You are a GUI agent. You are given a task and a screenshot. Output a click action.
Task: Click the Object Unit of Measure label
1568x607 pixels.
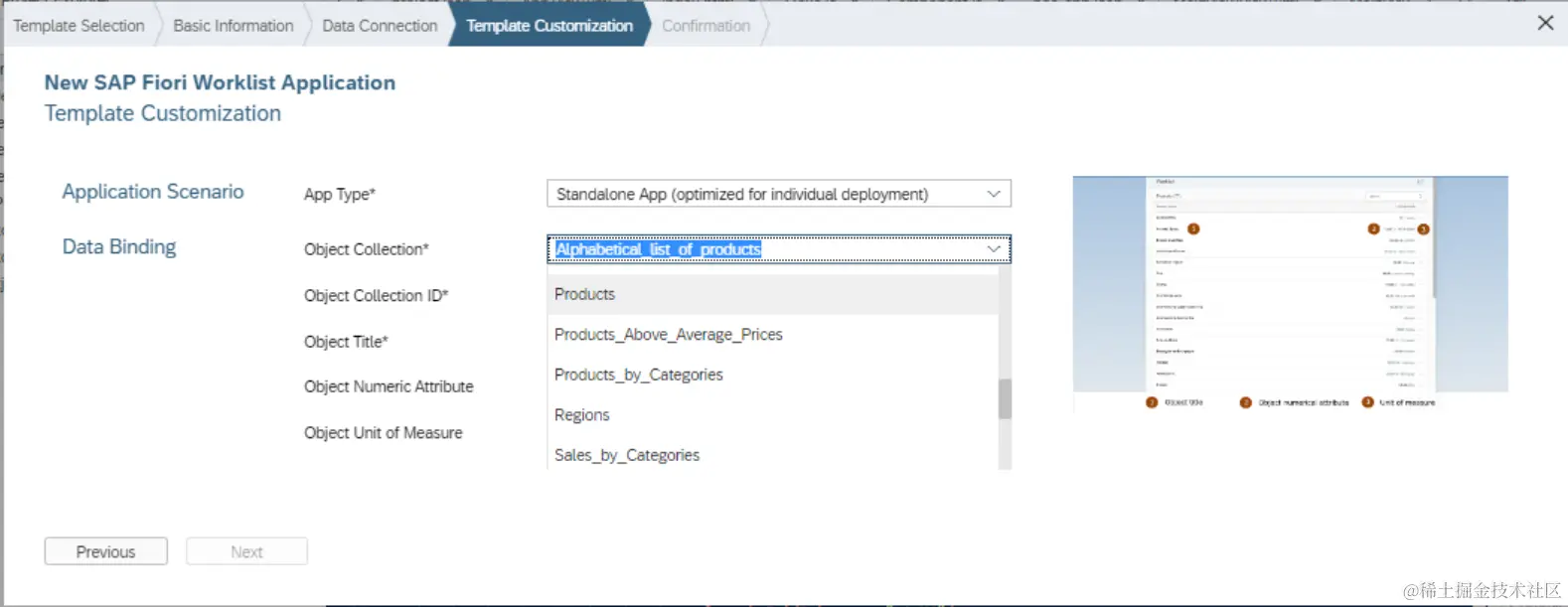[384, 433]
